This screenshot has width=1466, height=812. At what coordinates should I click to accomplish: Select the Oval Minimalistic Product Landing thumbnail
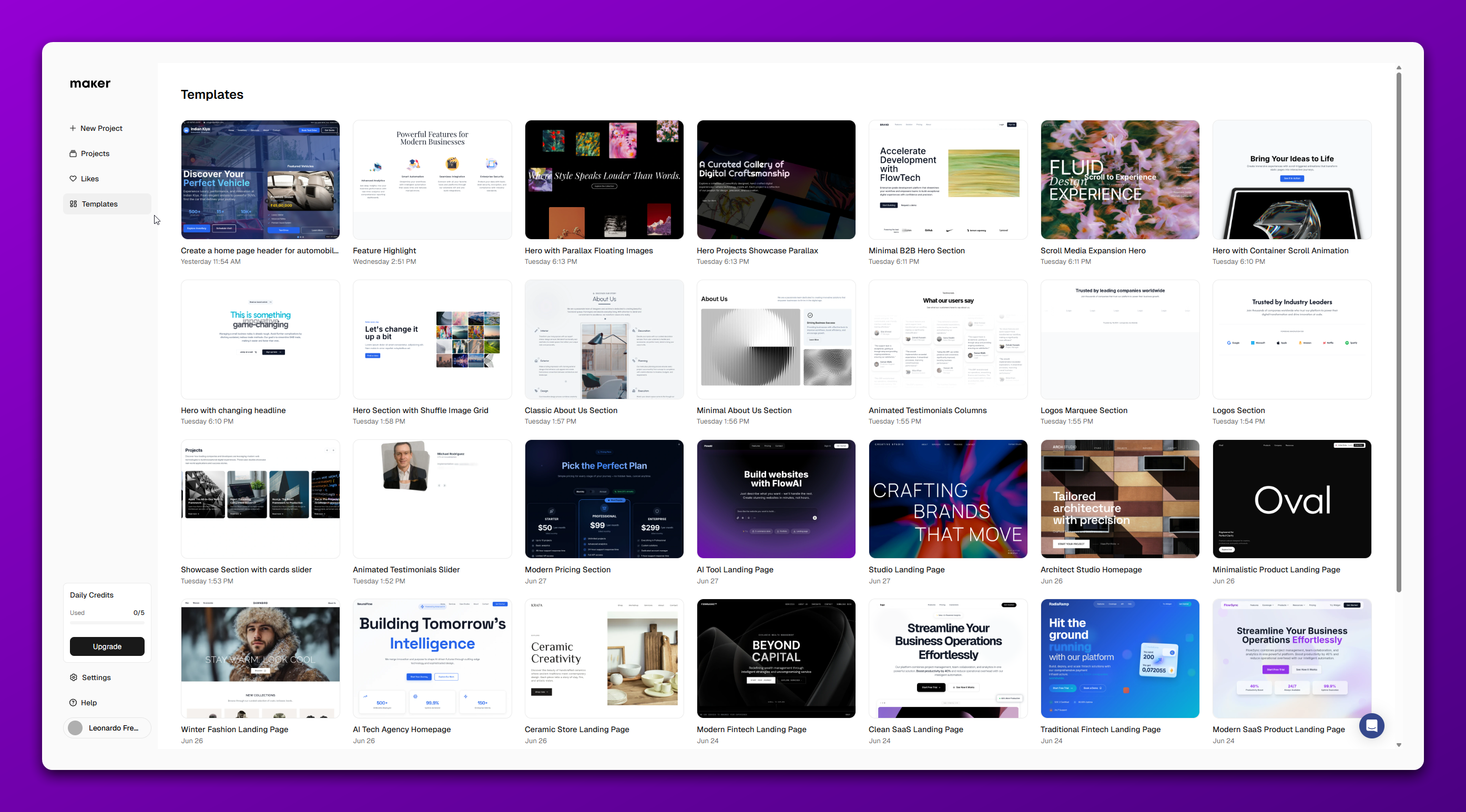point(1291,499)
